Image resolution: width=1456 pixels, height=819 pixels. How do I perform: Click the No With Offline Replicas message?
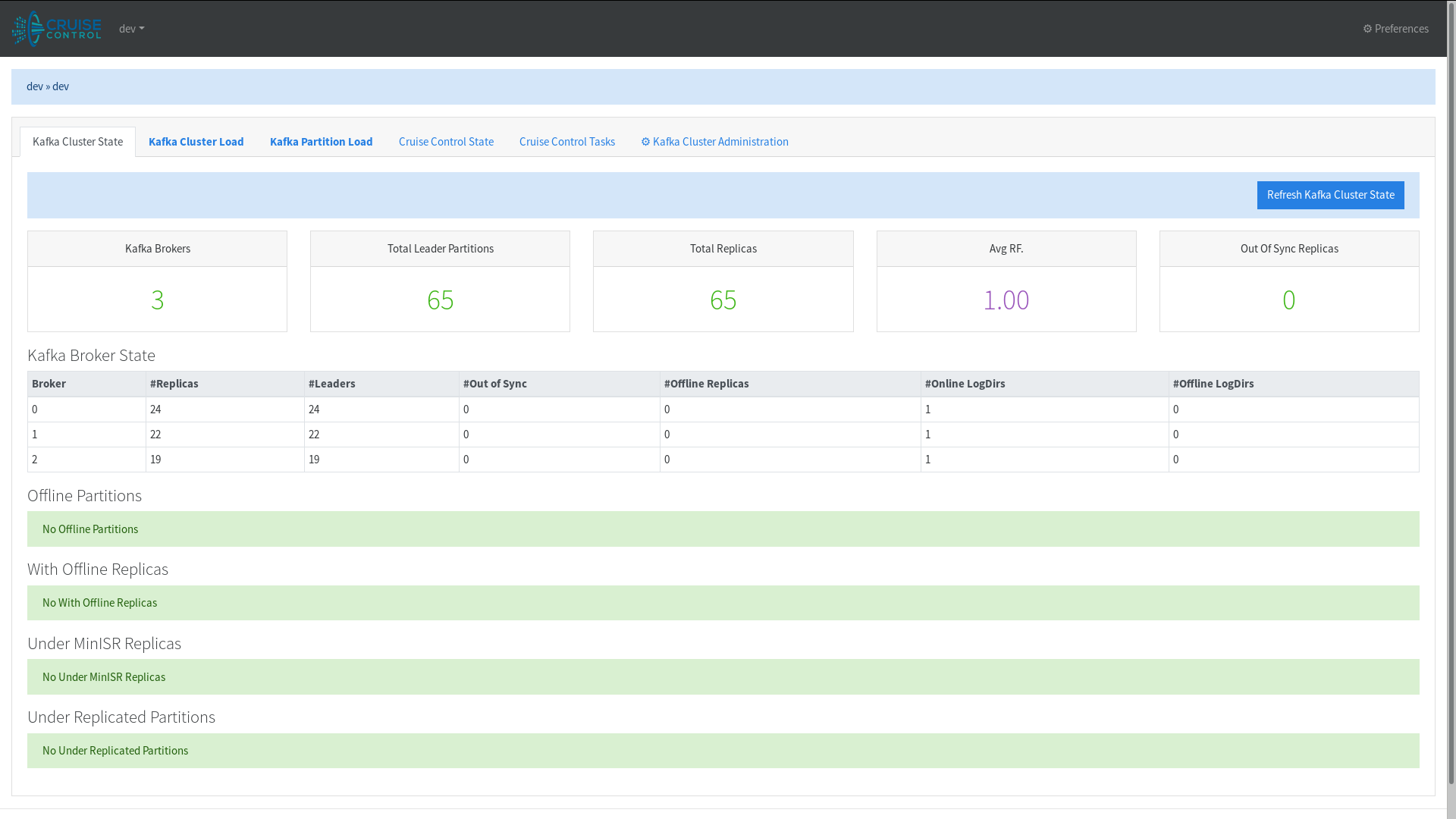723,603
